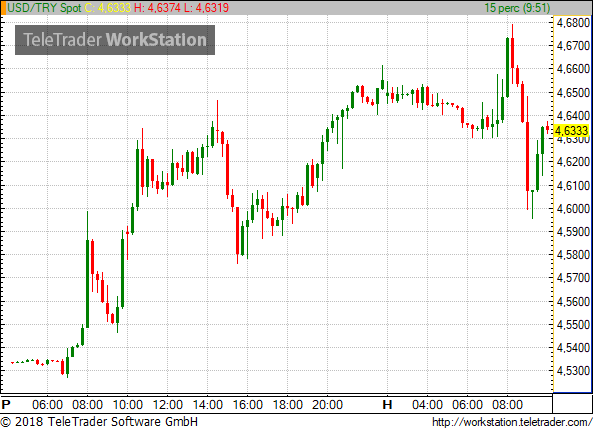Click the close value C: 4,6333
The image size is (593, 431).
pyautogui.click(x=108, y=8)
